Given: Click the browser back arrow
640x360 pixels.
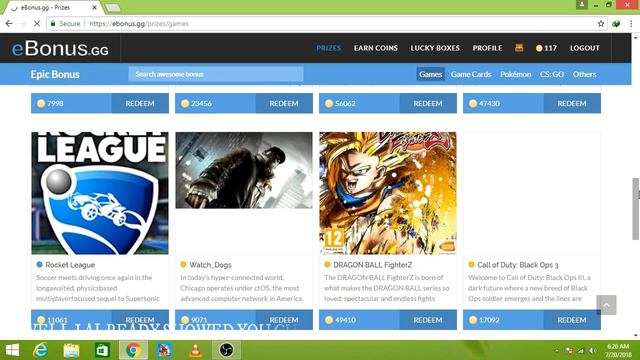Looking at the screenshot, I should tap(9, 24).
